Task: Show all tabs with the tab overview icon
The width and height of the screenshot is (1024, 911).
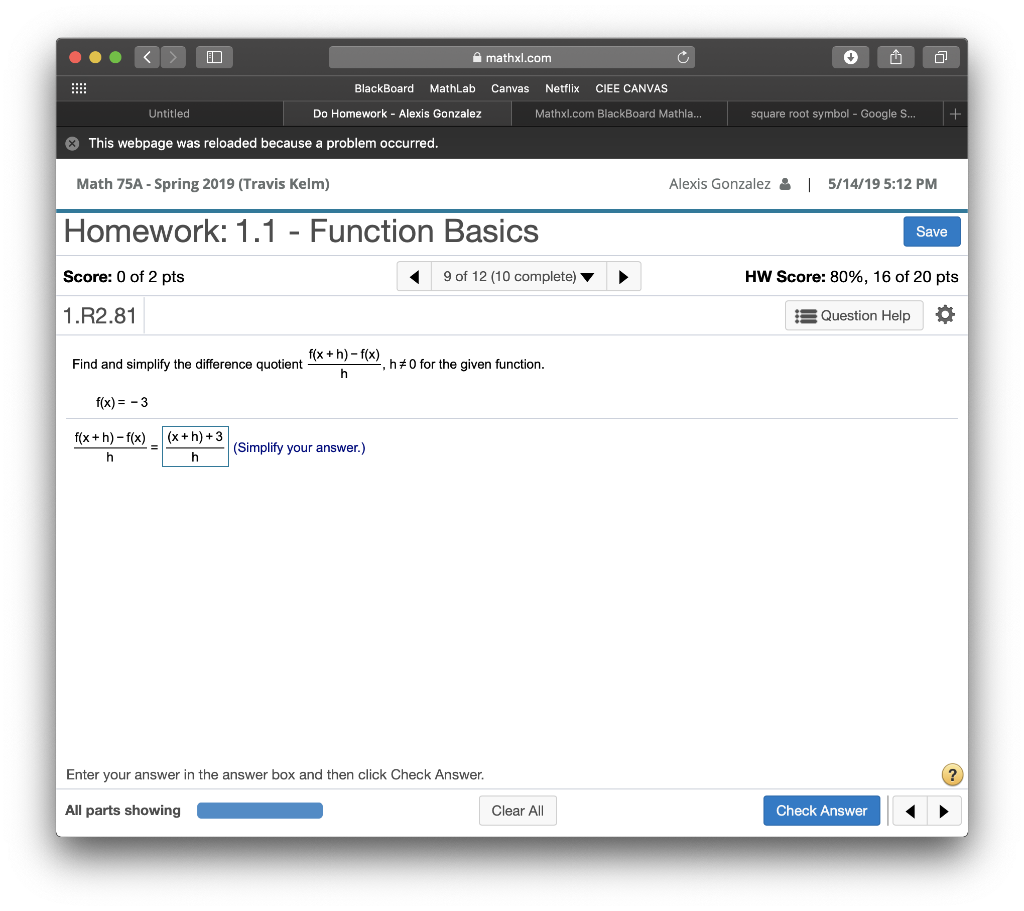Action: click(x=940, y=57)
